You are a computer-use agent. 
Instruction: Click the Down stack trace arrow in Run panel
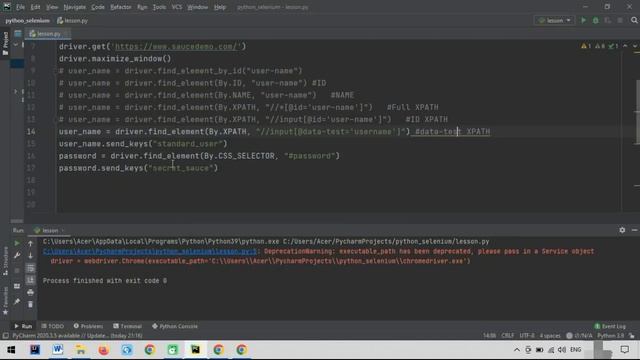click(x=30, y=256)
